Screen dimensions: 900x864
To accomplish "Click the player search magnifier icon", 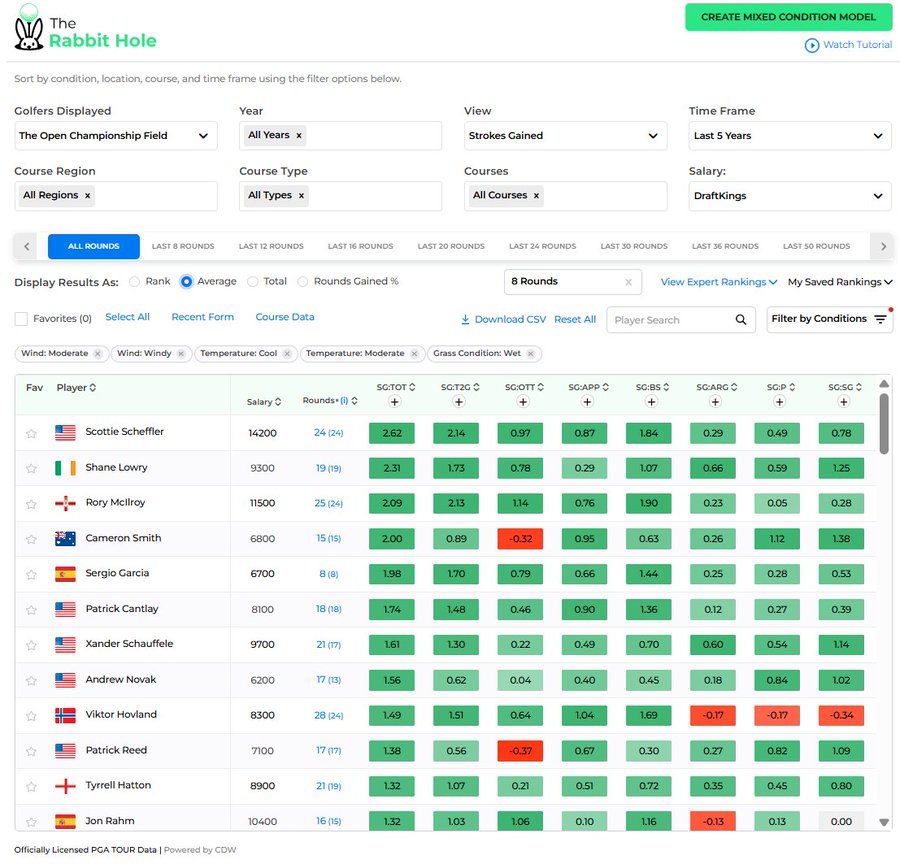I will click(x=741, y=320).
